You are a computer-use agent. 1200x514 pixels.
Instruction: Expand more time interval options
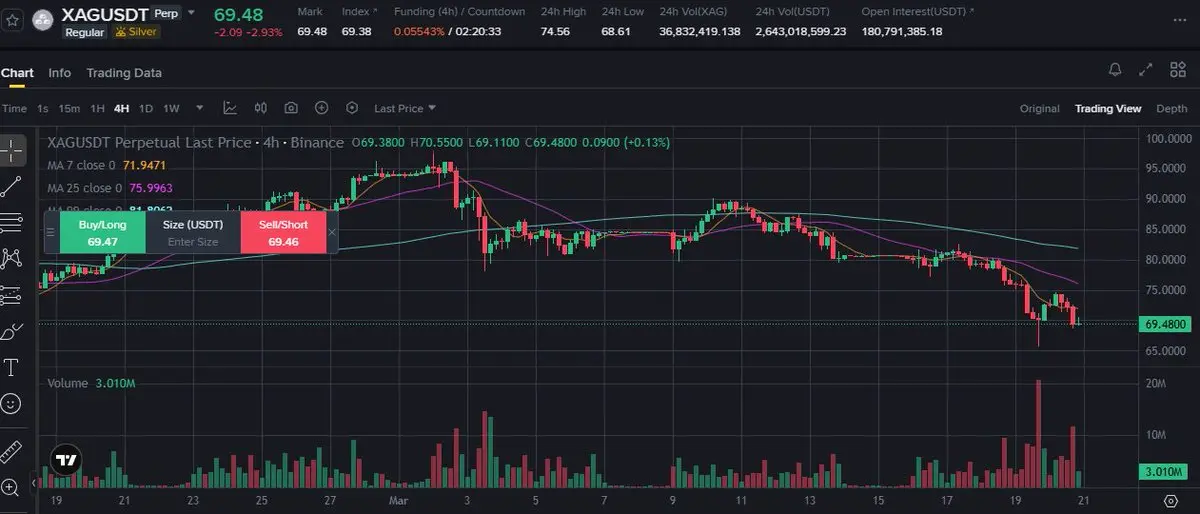tap(200, 108)
